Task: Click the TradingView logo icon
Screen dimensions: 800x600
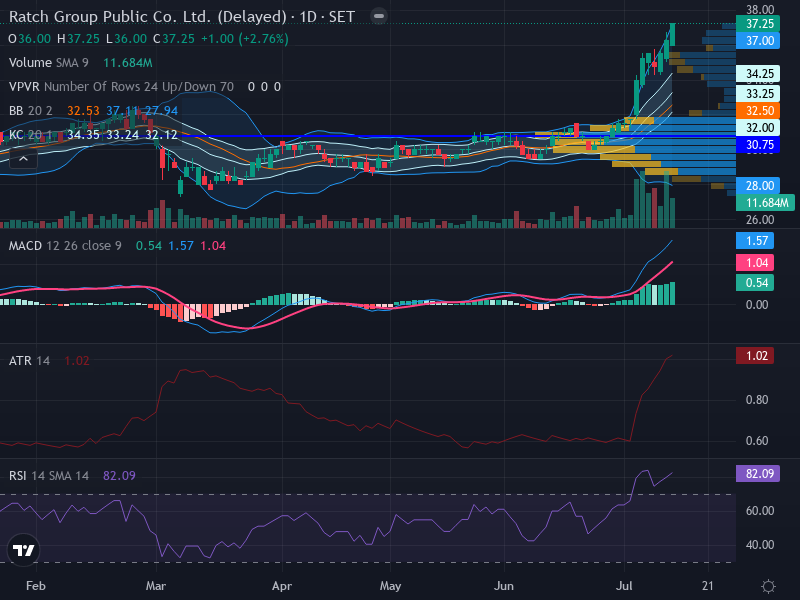Action: (23, 550)
